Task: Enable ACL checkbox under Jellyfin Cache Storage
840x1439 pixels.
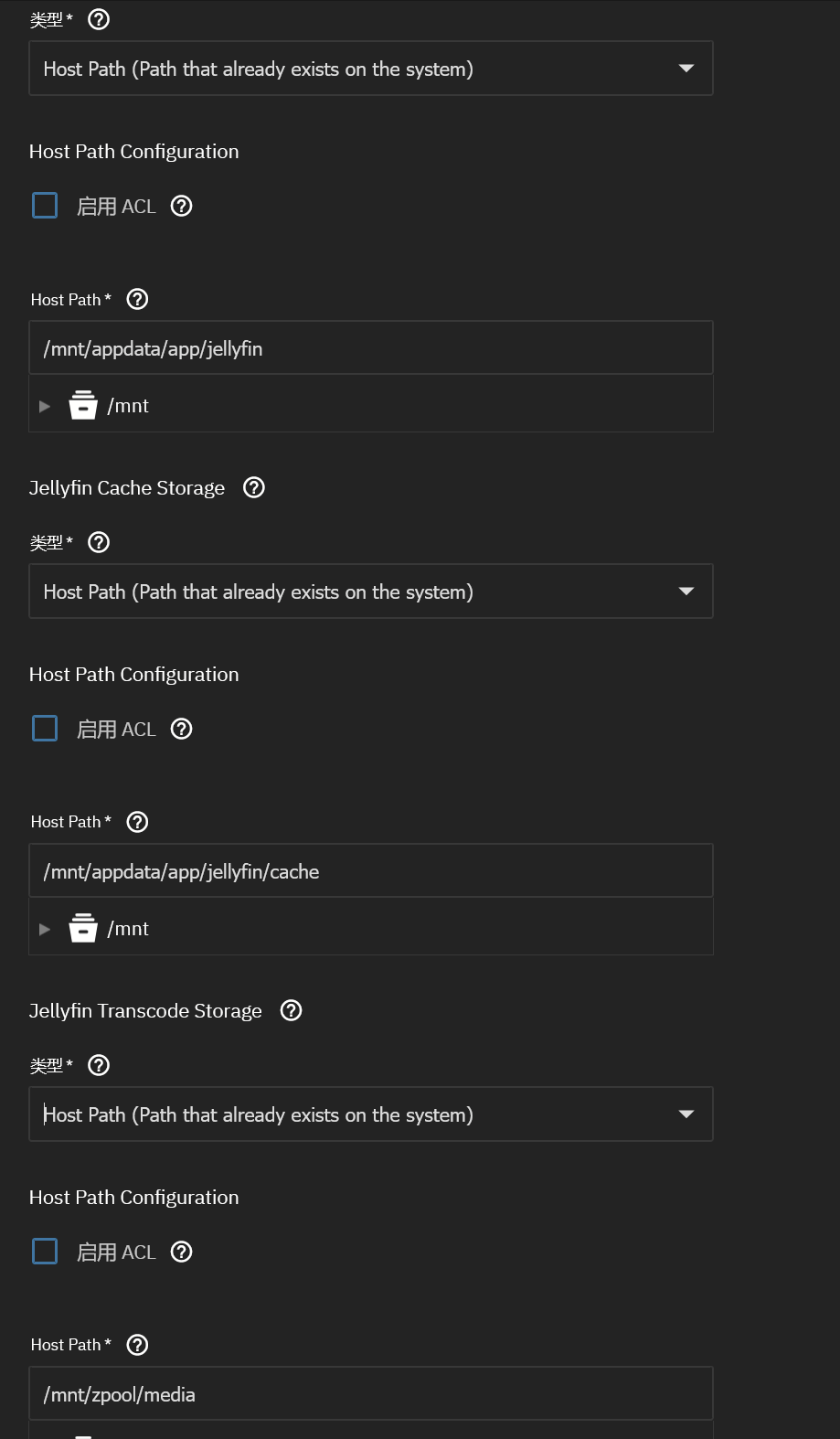Action: [45, 728]
